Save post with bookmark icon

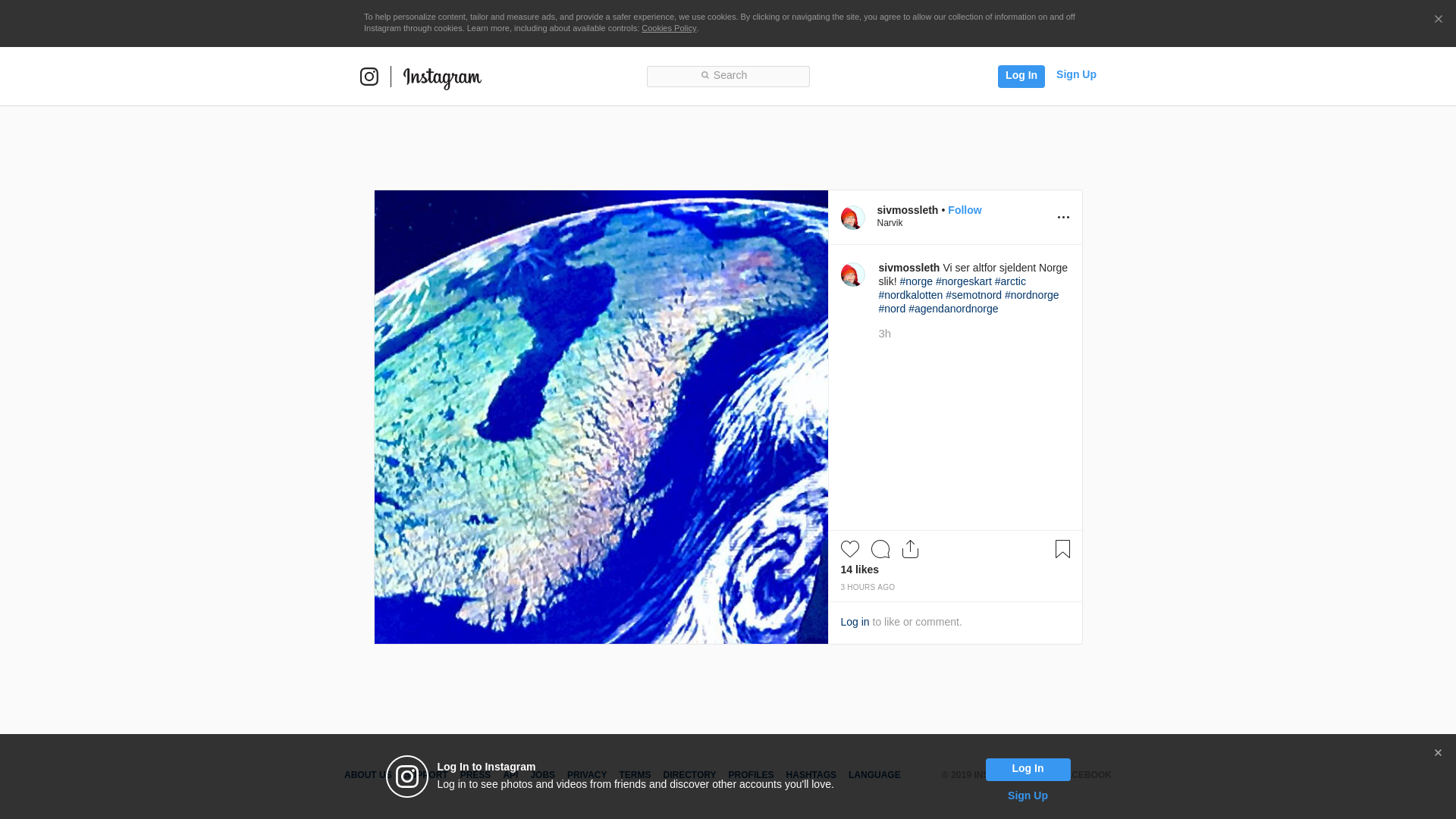[x=1062, y=549]
